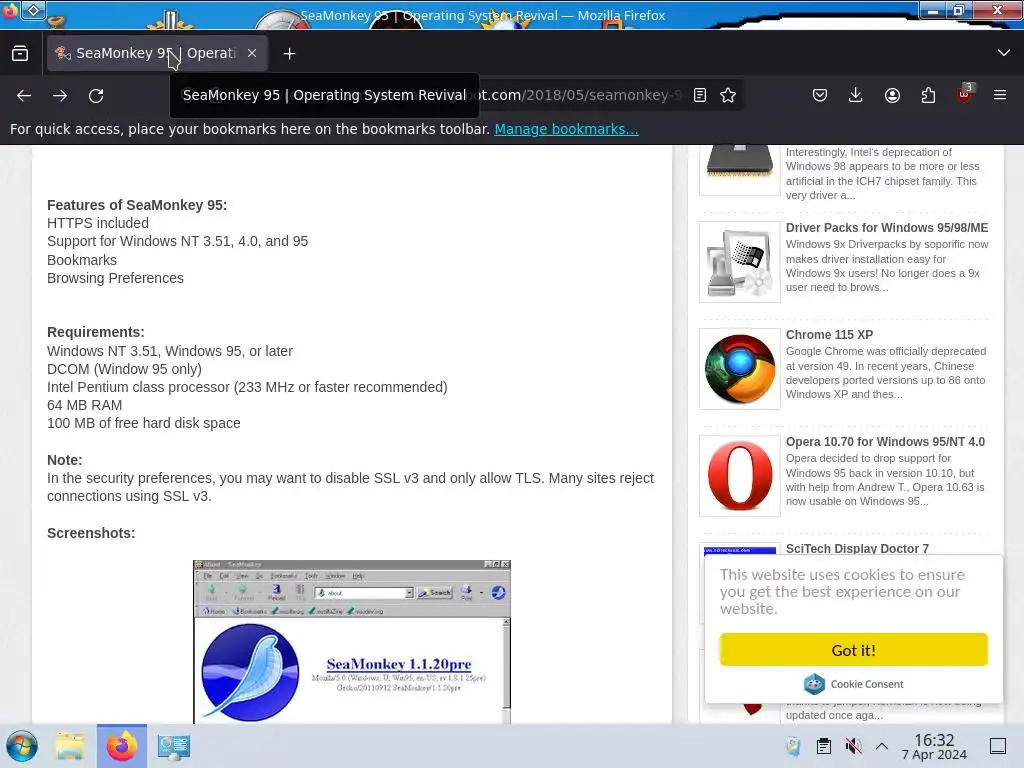This screenshot has height=768, width=1024.
Task: Accept cookies with Got it! button
Action: [x=854, y=650]
